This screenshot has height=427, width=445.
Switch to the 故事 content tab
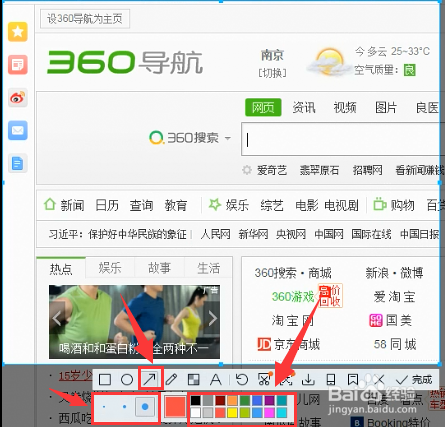159,268
